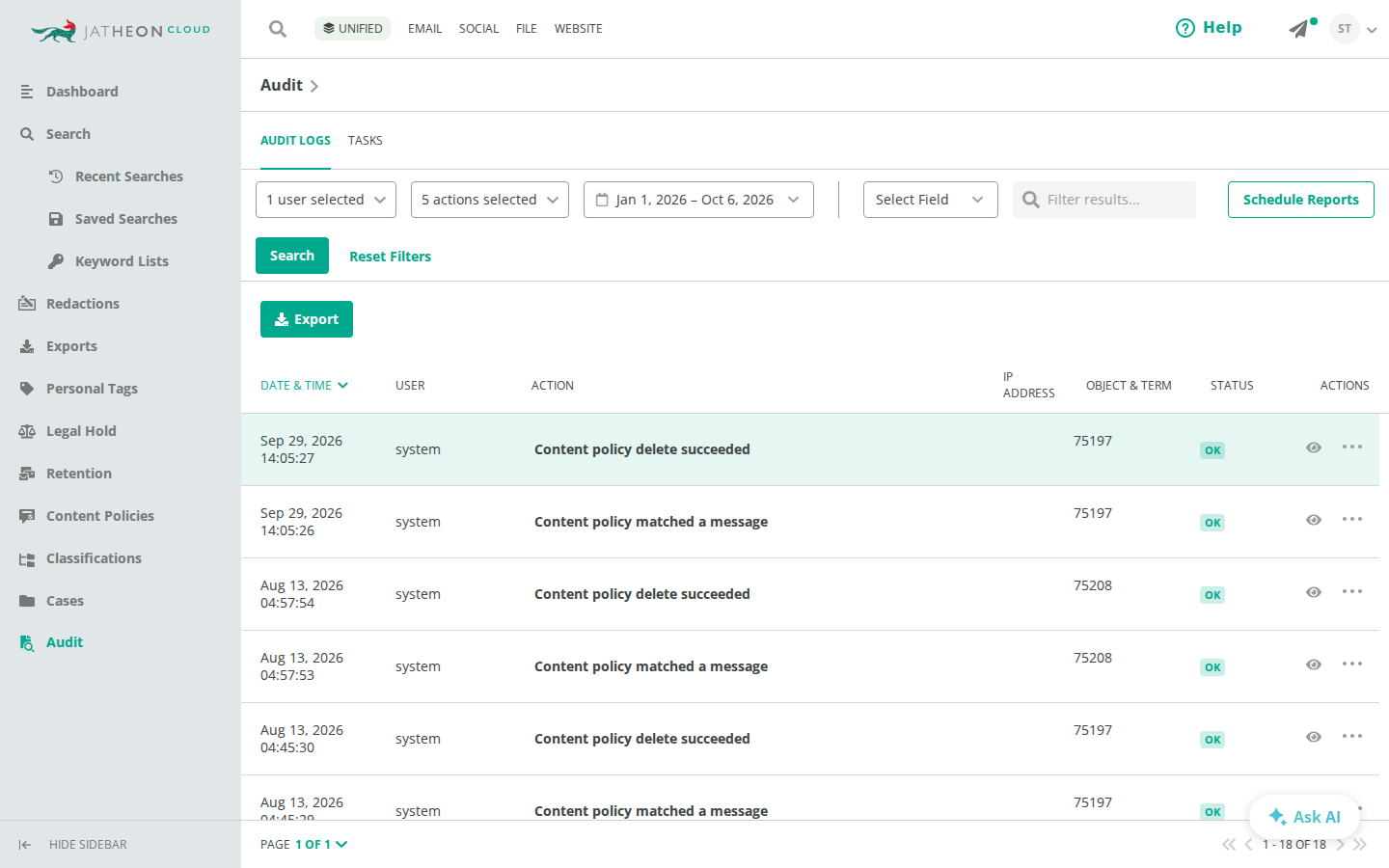View details of Aug 13 04:57:54 log entry
Image resolution: width=1389 pixels, height=868 pixels.
1314,592
